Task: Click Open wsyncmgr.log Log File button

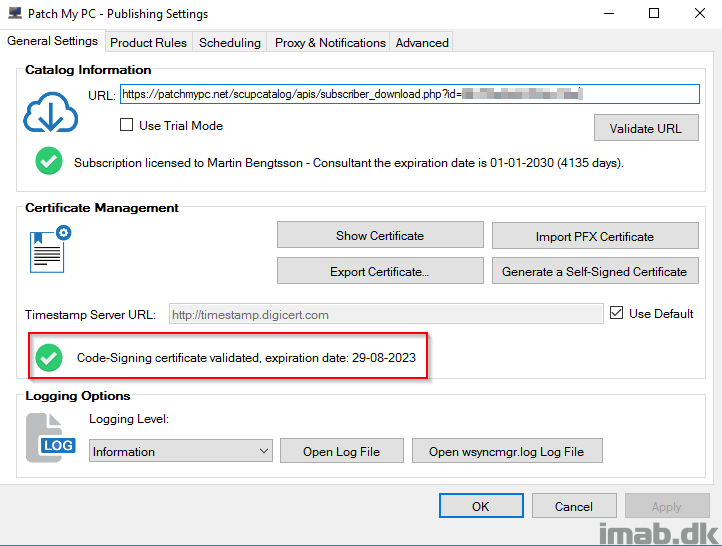Action: 507,451
